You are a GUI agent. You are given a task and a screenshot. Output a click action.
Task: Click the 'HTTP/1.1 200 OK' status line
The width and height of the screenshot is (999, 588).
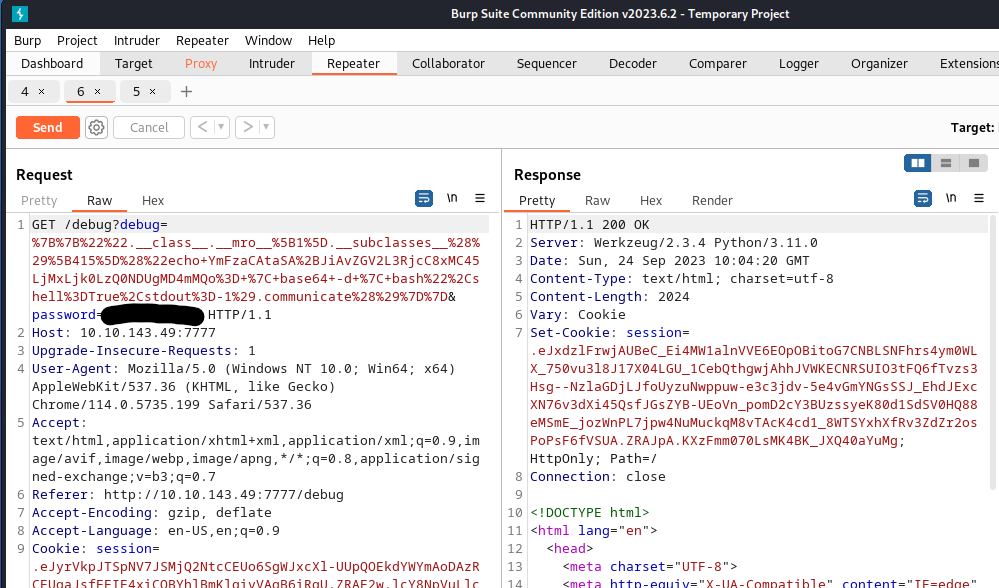click(590, 225)
